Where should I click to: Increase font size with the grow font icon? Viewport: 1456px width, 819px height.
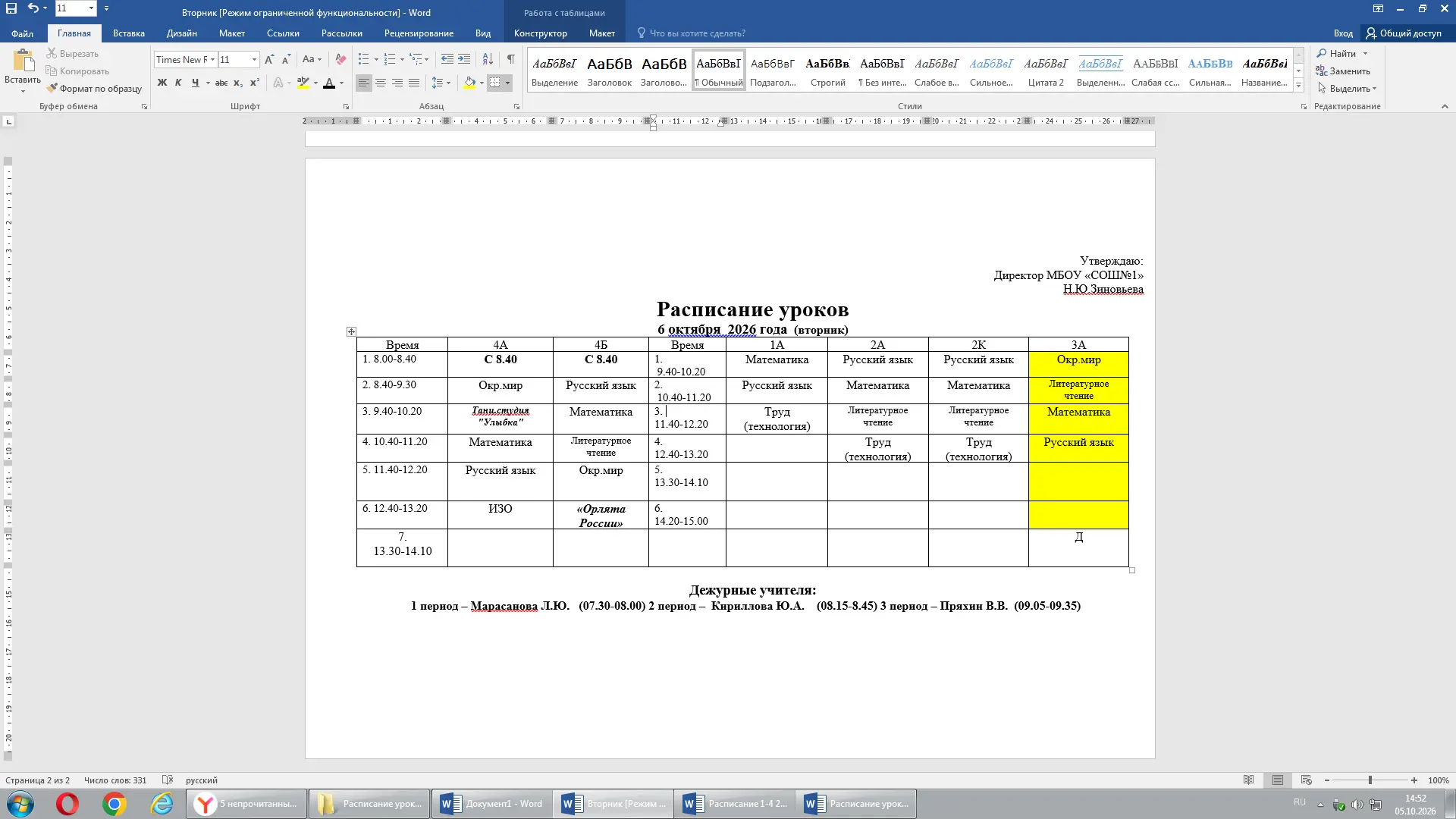(x=269, y=59)
